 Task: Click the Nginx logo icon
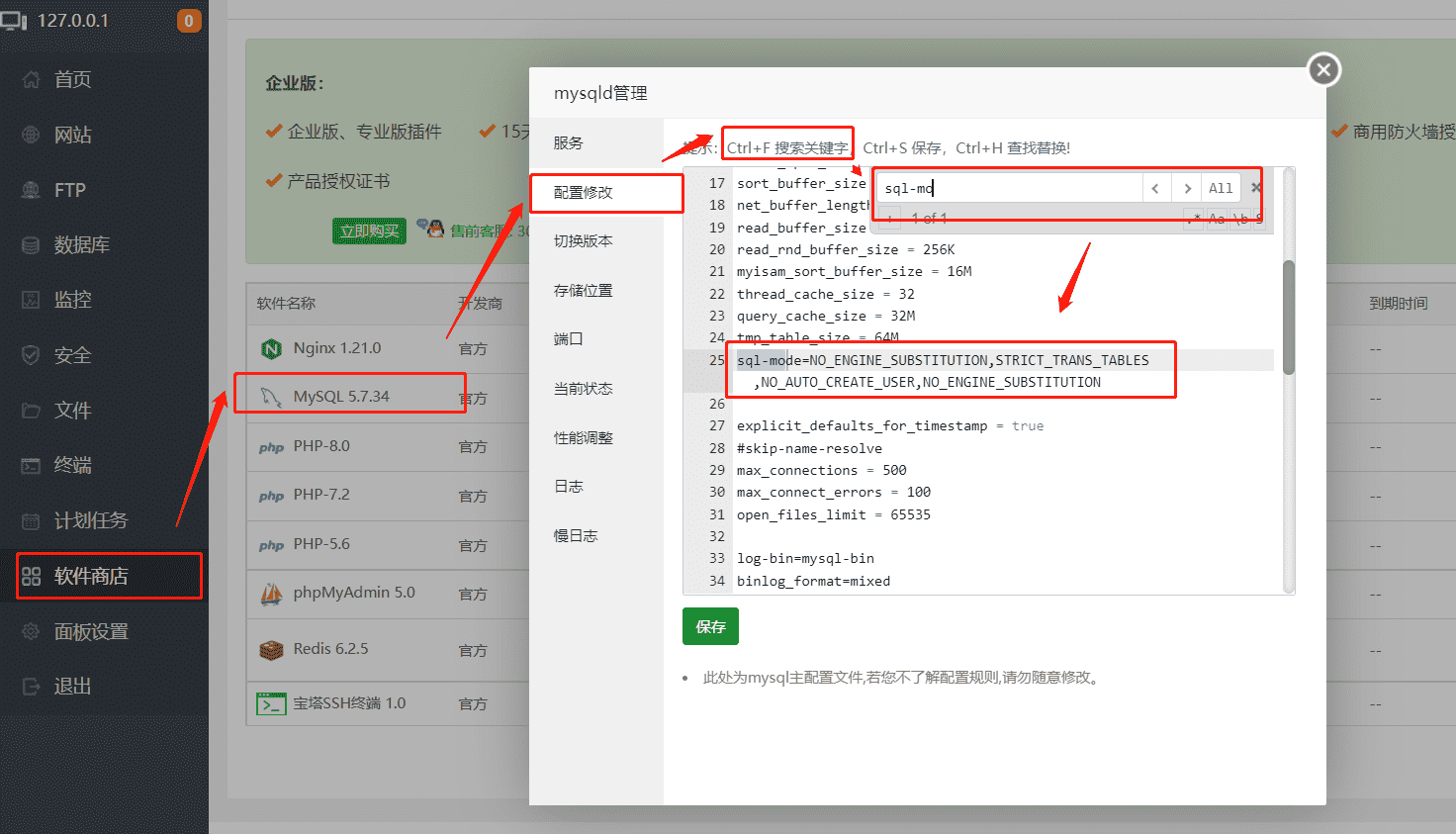point(271,348)
